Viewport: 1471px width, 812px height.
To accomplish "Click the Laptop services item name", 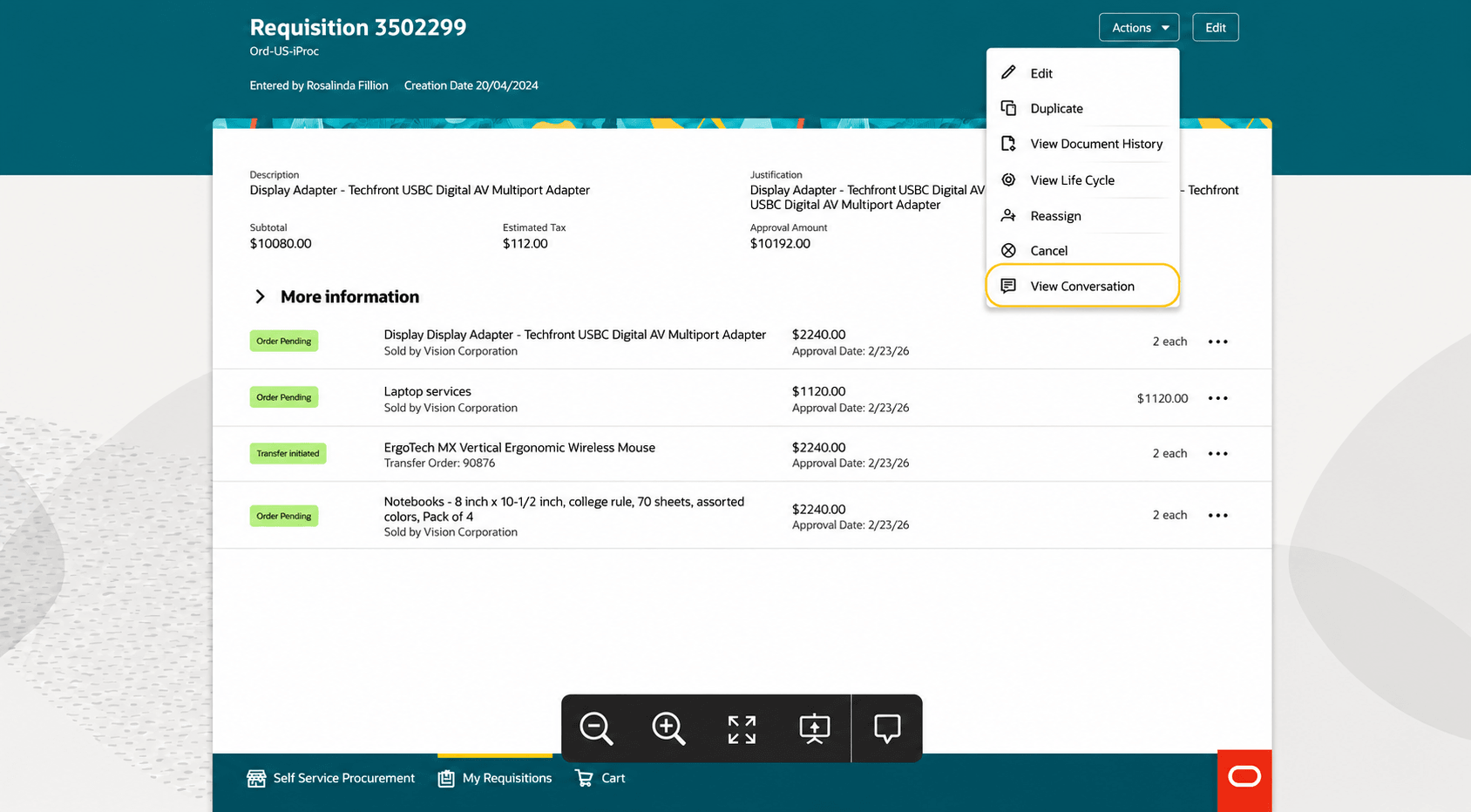I will pyautogui.click(x=428, y=392).
